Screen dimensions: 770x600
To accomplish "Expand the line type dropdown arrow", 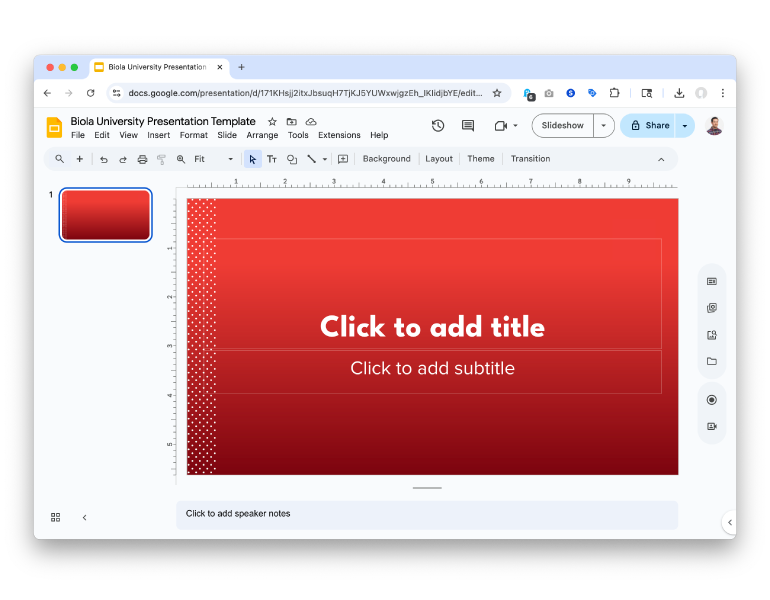I will 325,159.
